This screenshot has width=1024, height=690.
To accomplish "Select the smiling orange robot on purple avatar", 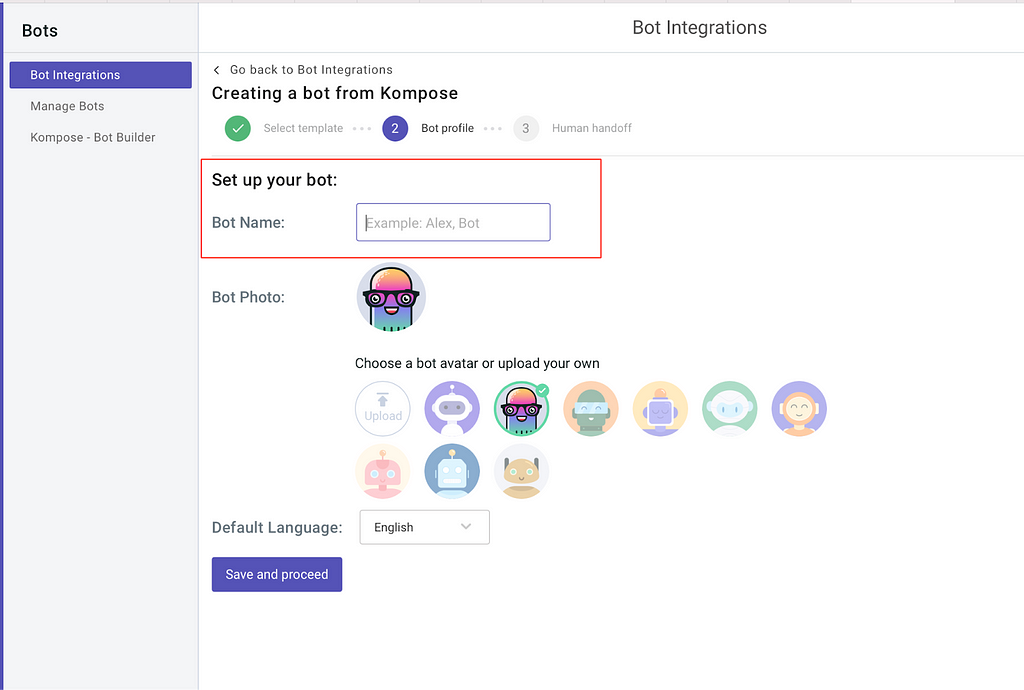I will (x=798, y=408).
